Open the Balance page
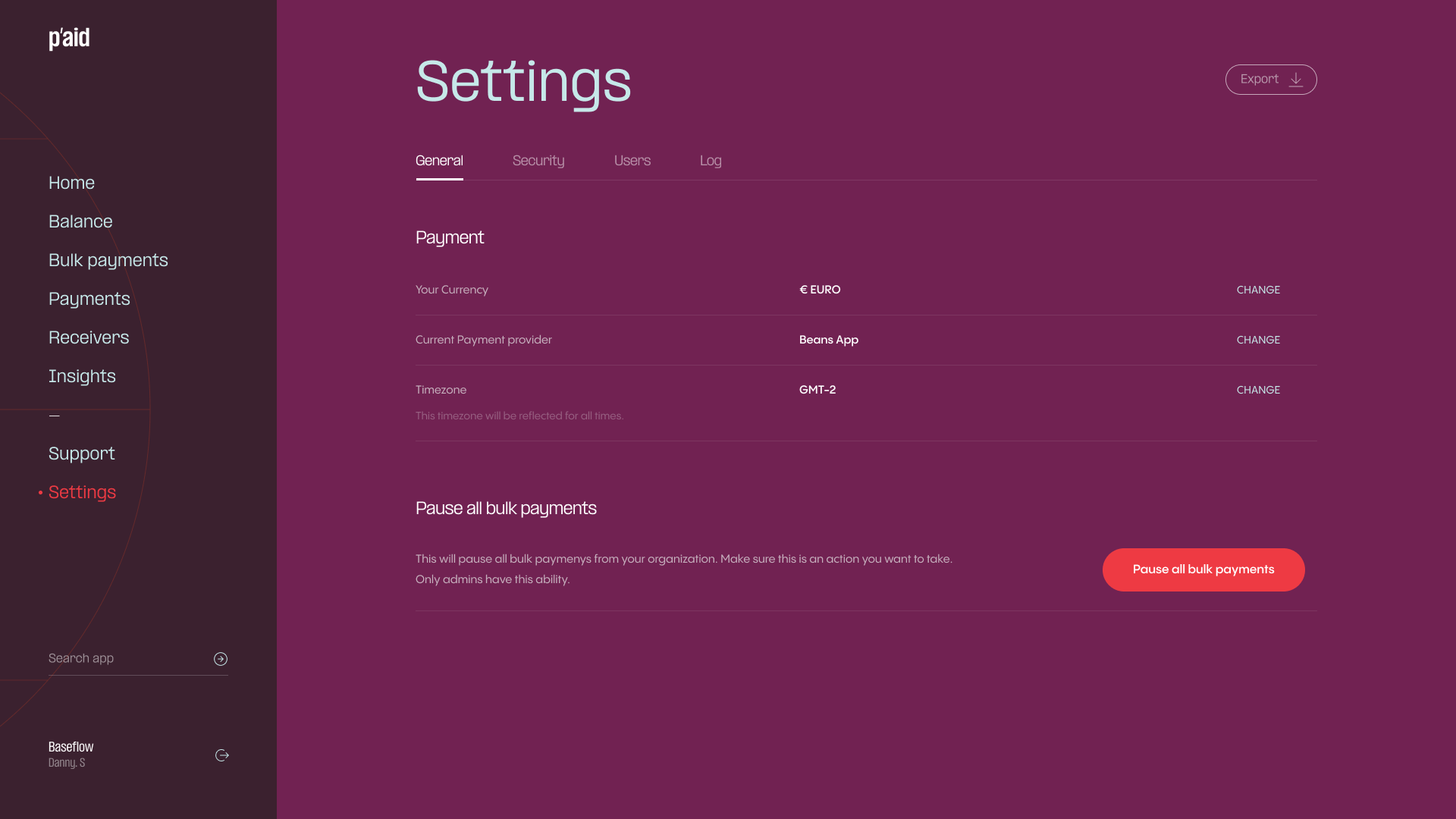Viewport: 1456px width, 819px height. tap(80, 221)
